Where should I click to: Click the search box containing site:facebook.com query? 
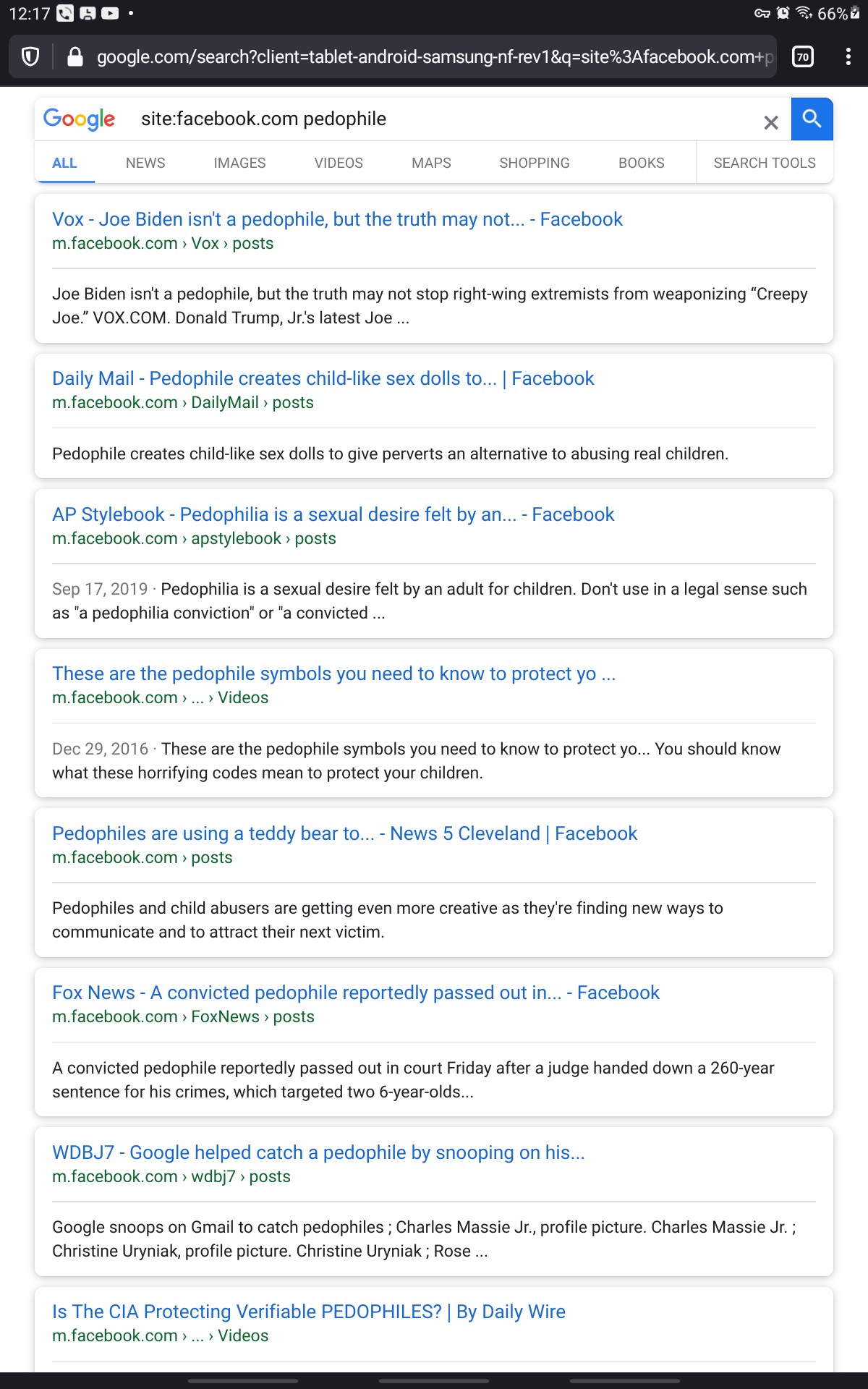(x=441, y=119)
